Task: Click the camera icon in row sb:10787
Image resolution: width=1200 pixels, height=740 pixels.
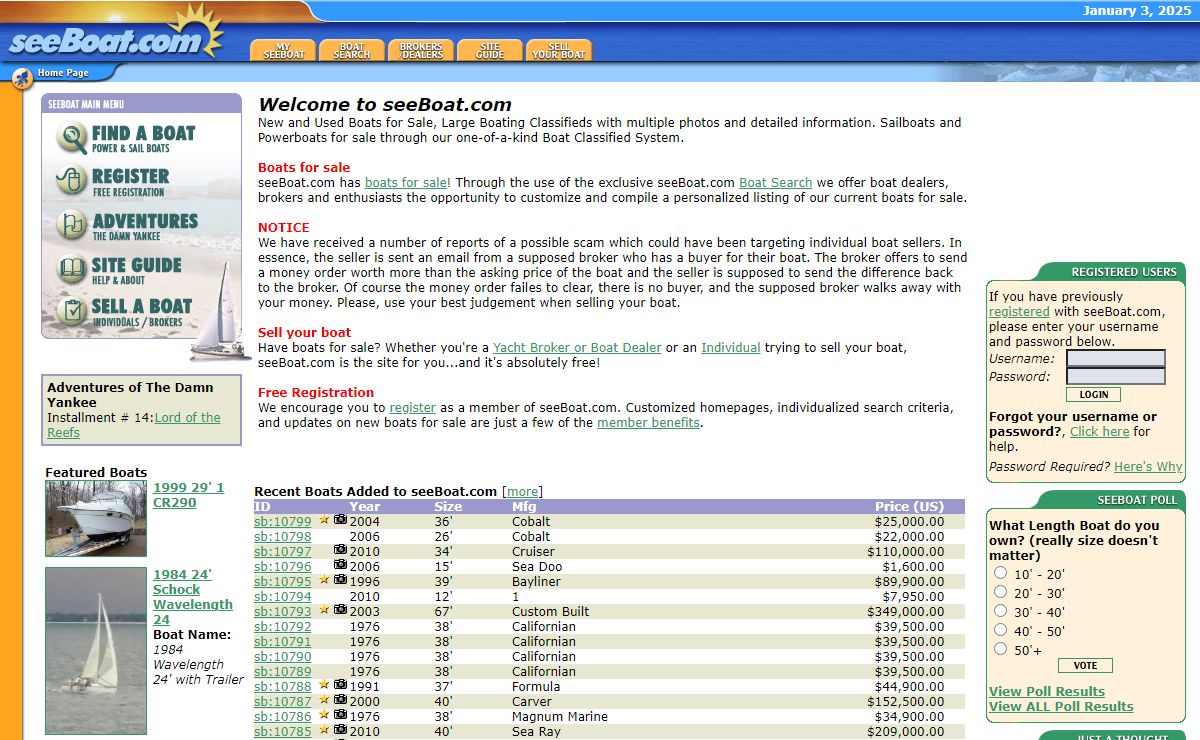Action: [340, 700]
